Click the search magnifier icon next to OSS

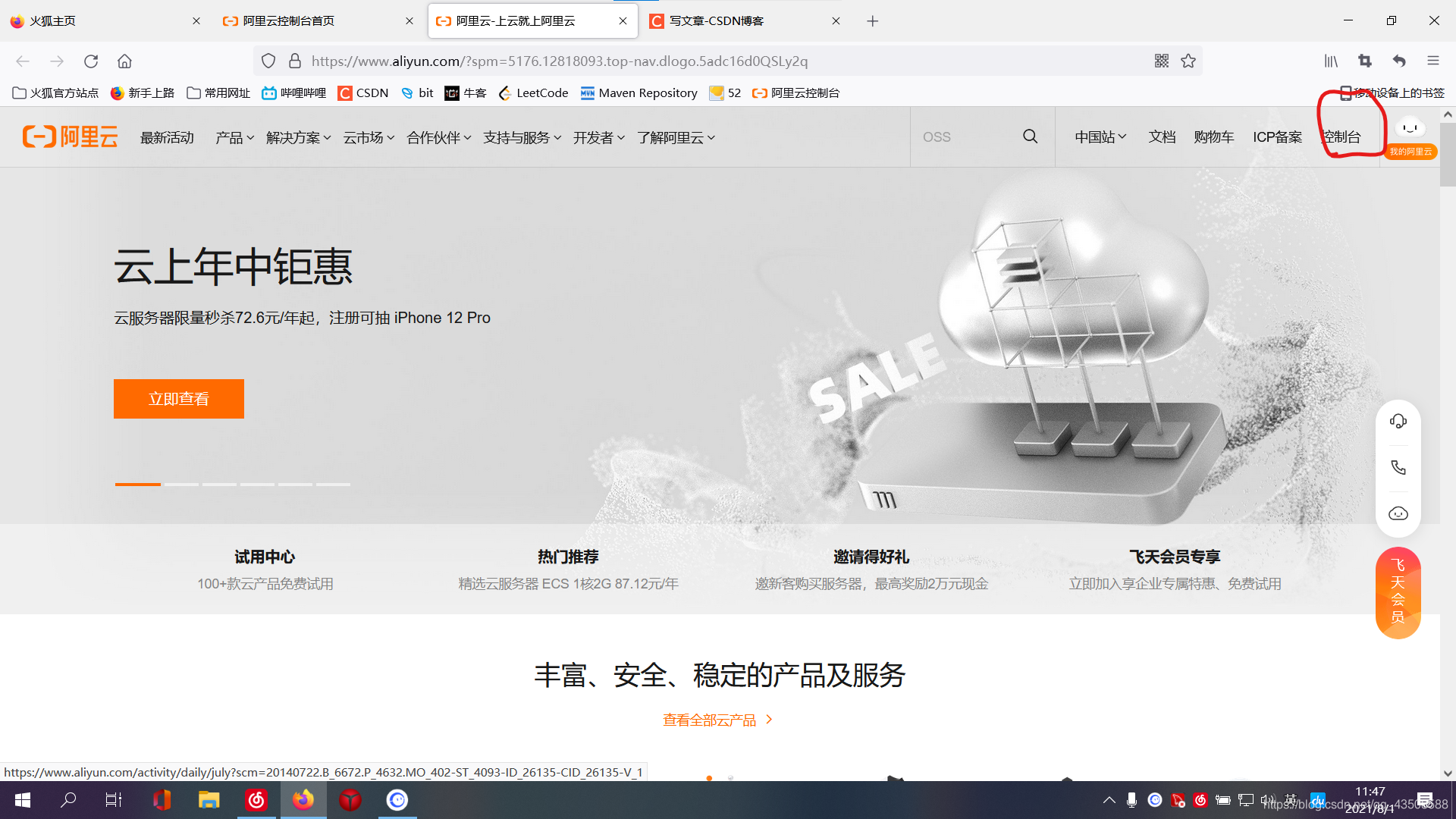pyautogui.click(x=1030, y=136)
